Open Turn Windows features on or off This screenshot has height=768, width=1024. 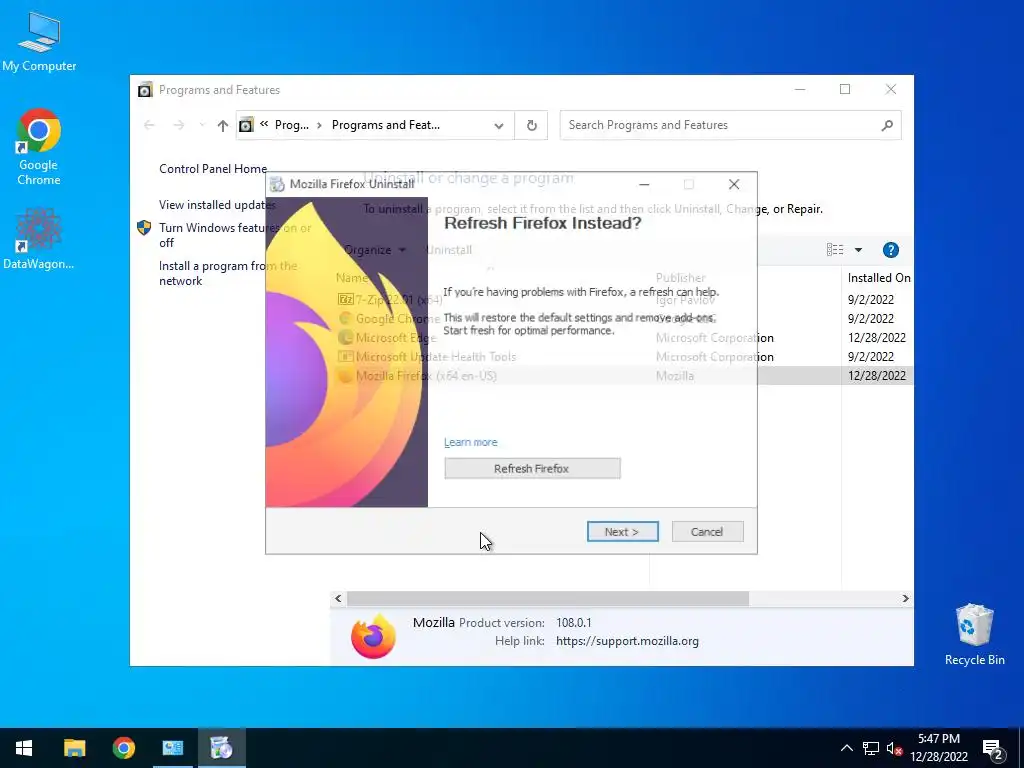point(235,235)
